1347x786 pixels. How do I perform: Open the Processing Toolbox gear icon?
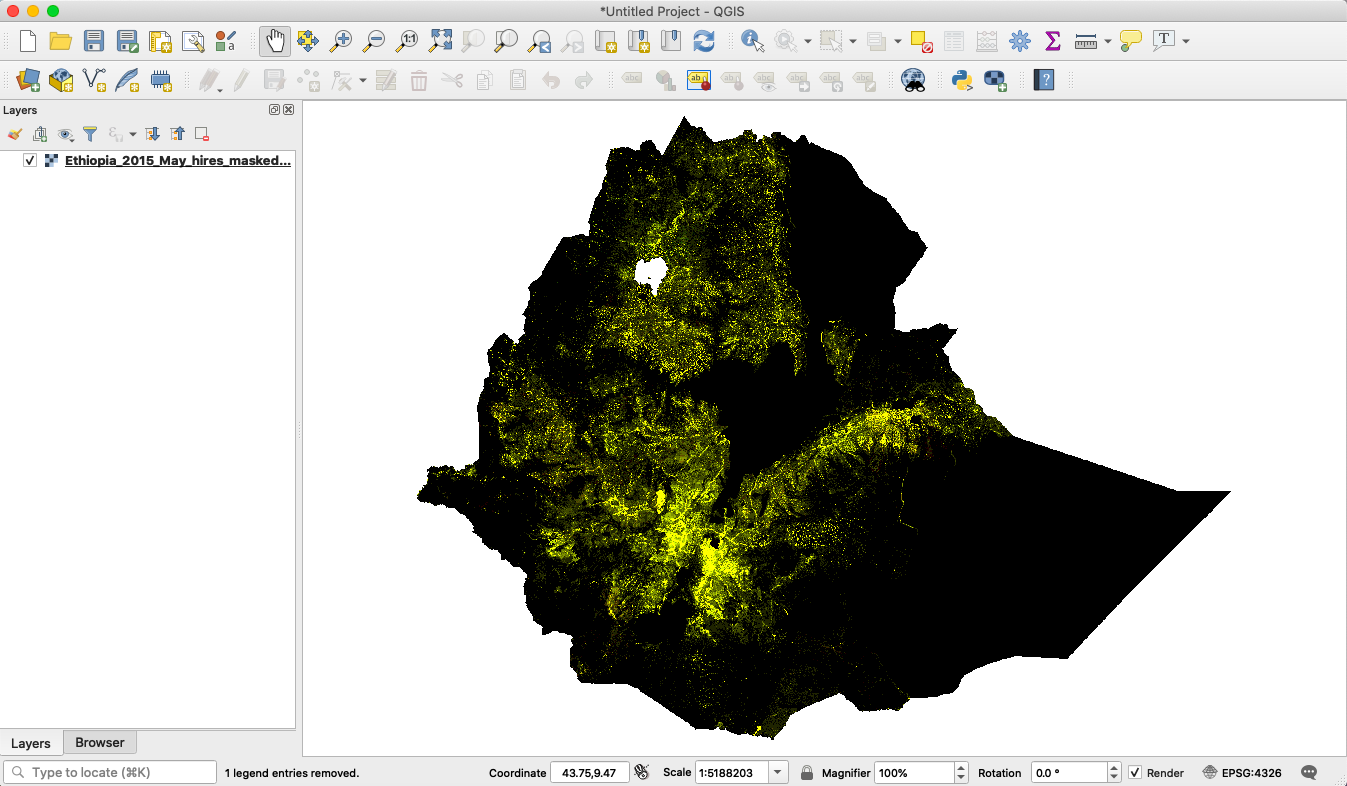(x=1019, y=41)
